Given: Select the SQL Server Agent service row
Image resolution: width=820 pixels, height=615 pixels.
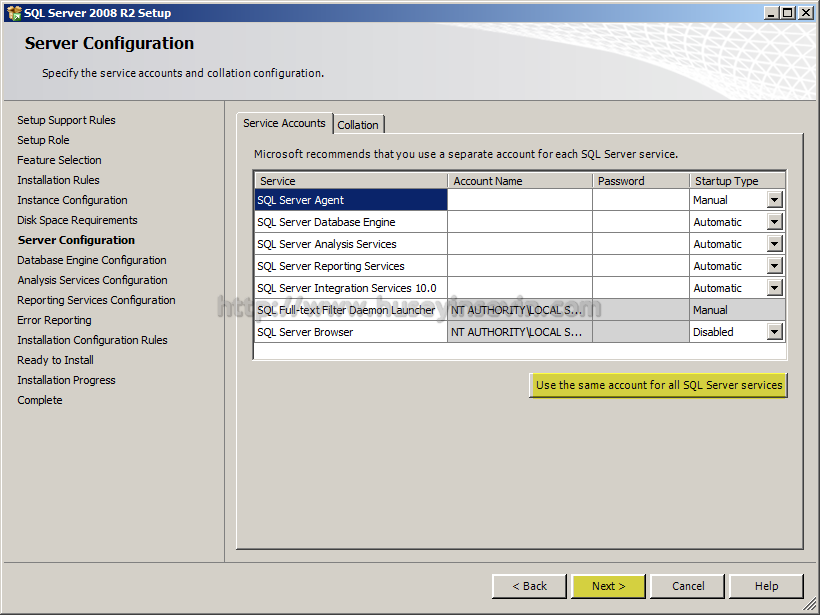Looking at the screenshot, I should point(351,200).
